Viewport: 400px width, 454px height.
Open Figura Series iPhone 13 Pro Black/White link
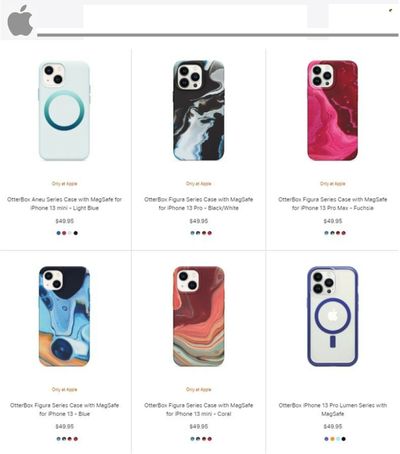[199, 204]
